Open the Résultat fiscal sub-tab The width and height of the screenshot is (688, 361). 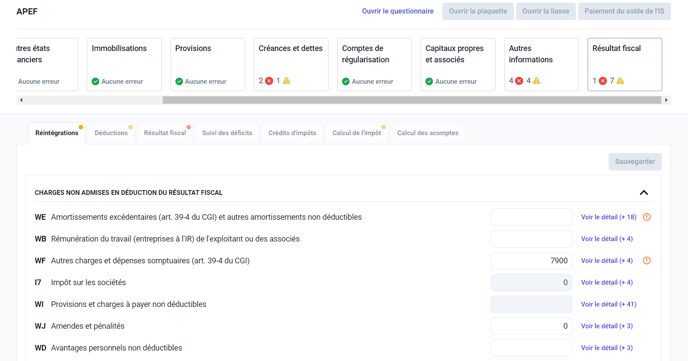coord(165,133)
